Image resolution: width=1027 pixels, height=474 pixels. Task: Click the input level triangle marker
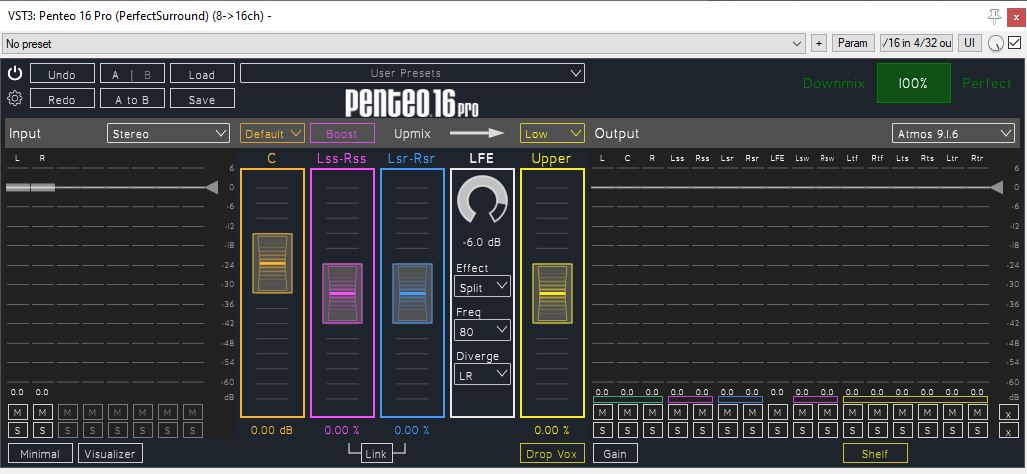(x=211, y=187)
